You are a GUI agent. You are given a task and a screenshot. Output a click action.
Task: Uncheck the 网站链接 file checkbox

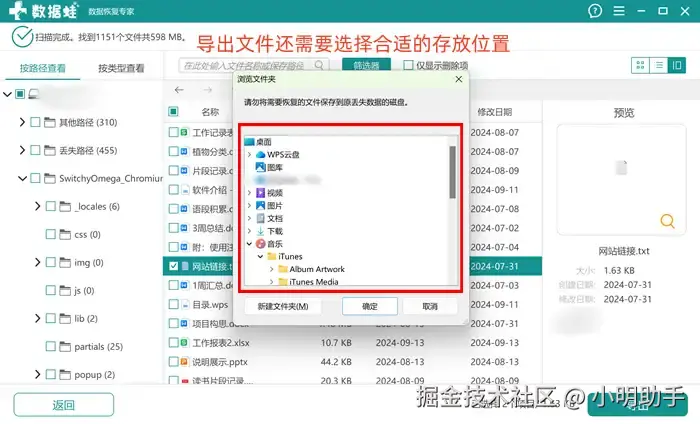click(173, 266)
